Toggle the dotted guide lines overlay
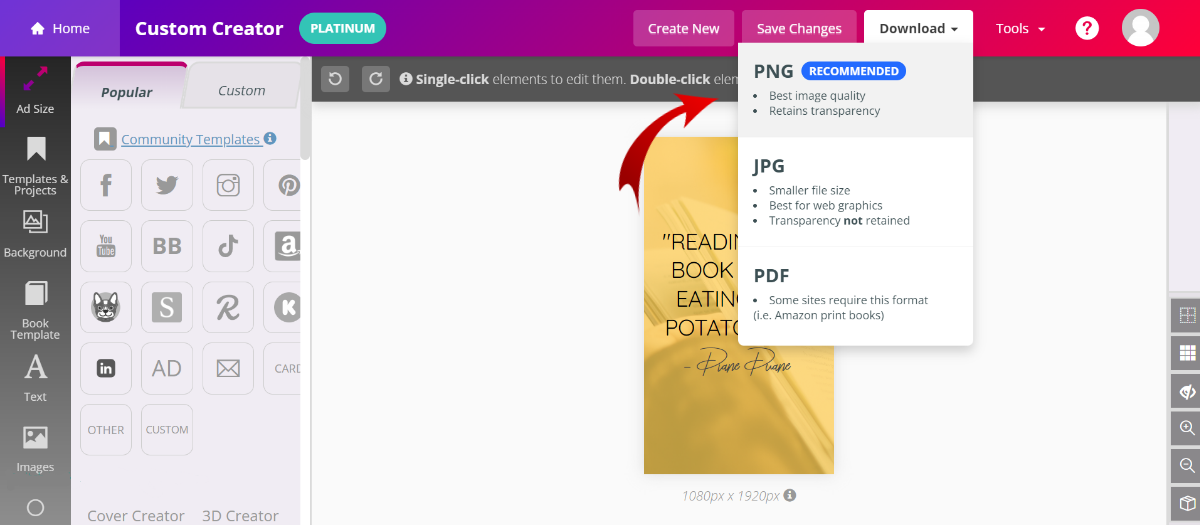 (x=1187, y=316)
